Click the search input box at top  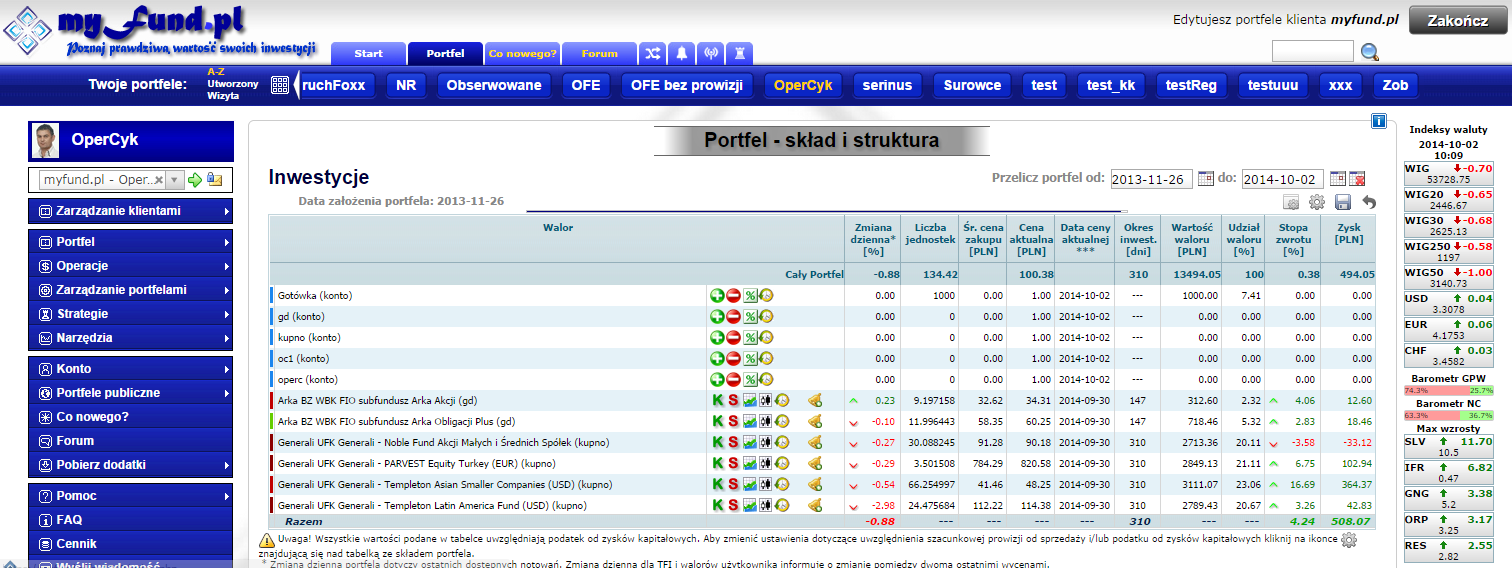click(x=1312, y=51)
